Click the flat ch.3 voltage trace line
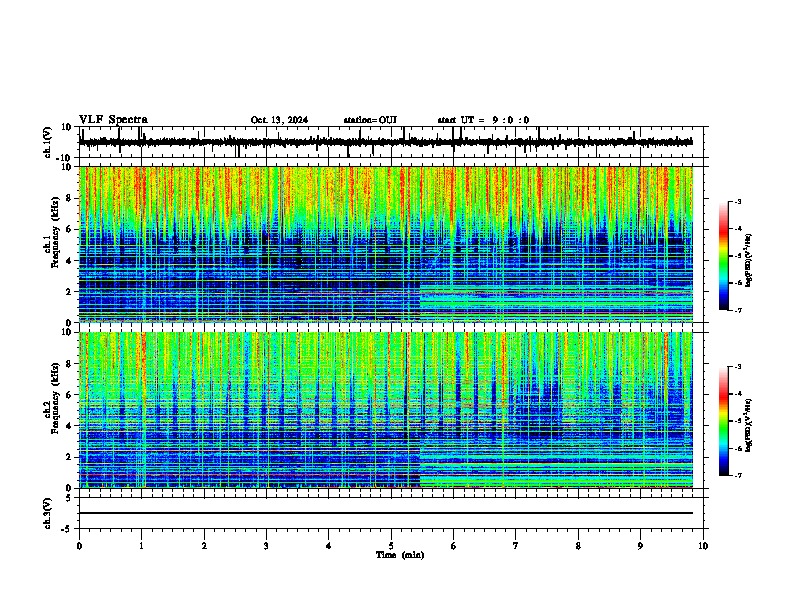 point(386,513)
